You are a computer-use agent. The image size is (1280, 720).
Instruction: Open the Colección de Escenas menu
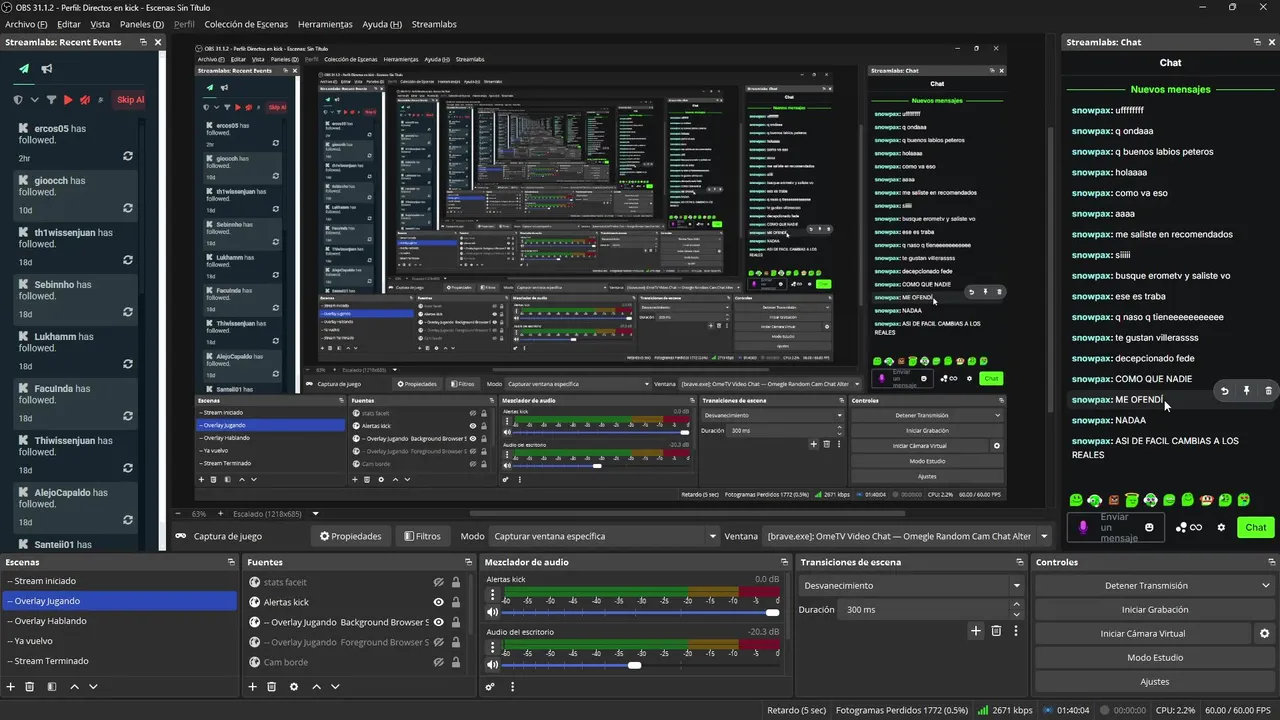click(246, 24)
